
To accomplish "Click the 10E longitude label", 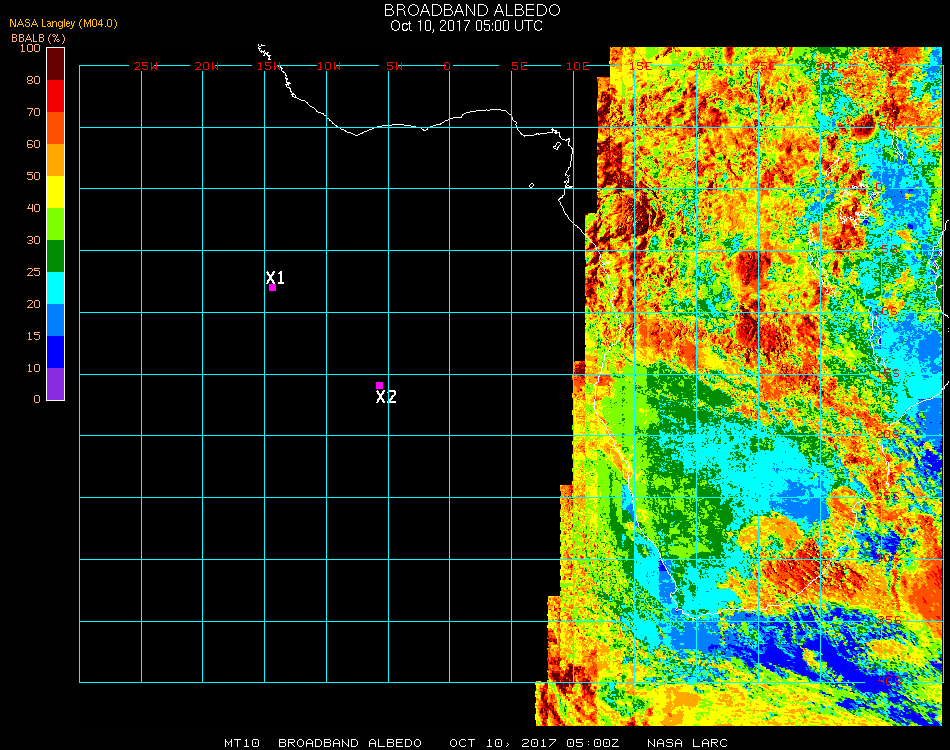I will [577, 66].
